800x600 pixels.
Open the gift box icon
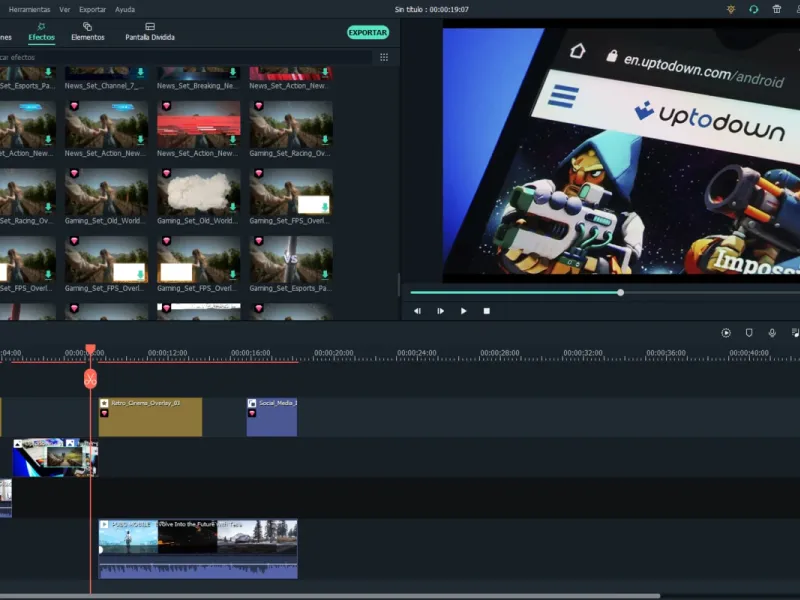(777, 9)
